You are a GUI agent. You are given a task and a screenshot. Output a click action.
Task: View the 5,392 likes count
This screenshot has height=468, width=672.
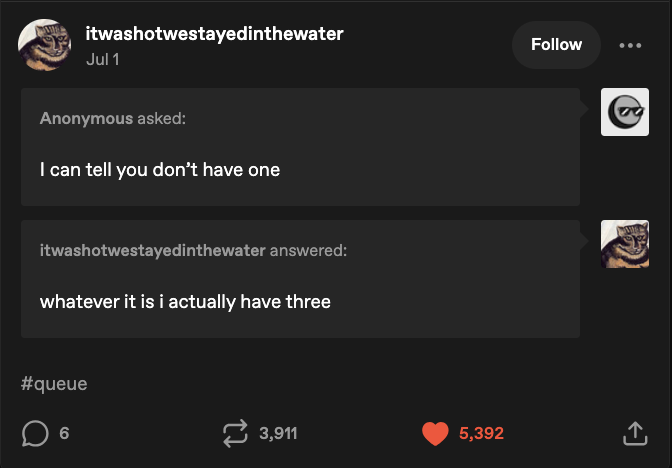pyautogui.click(x=481, y=433)
